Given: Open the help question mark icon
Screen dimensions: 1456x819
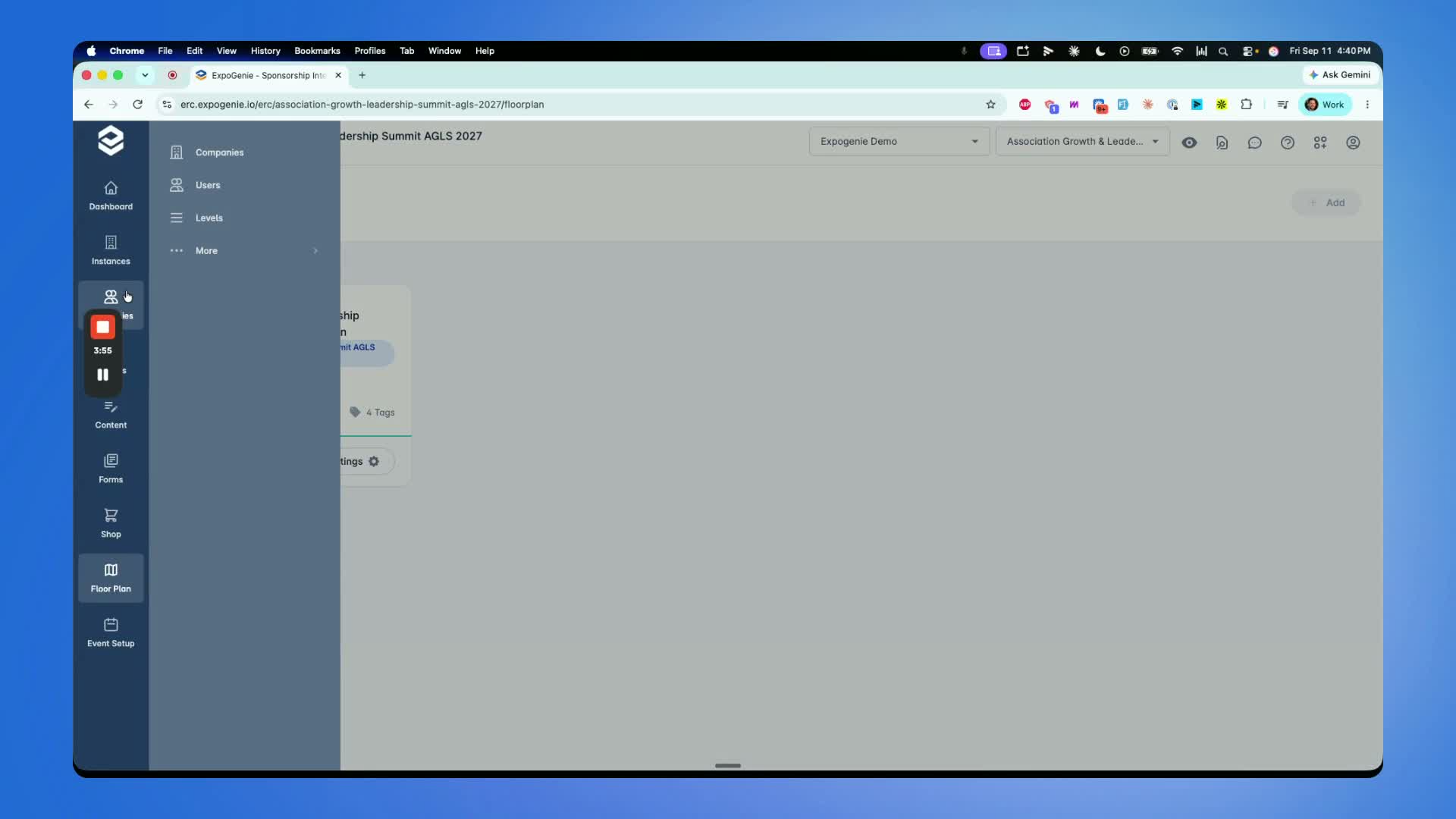Looking at the screenshot, I should (1288, 143).
